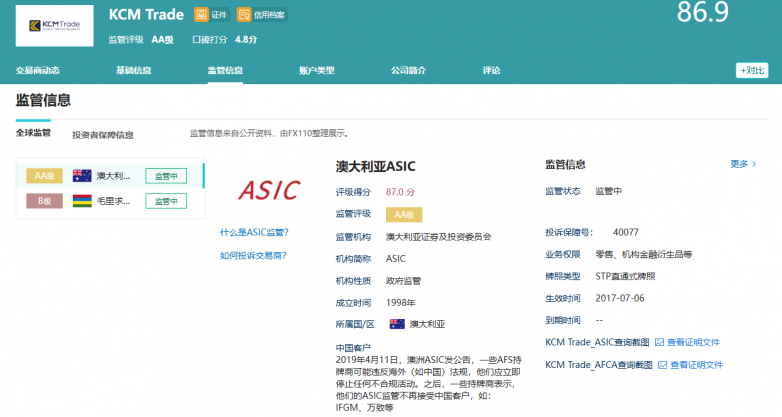Click the 40077 complaint protection number
782x417 pixels.
point(625,232)
